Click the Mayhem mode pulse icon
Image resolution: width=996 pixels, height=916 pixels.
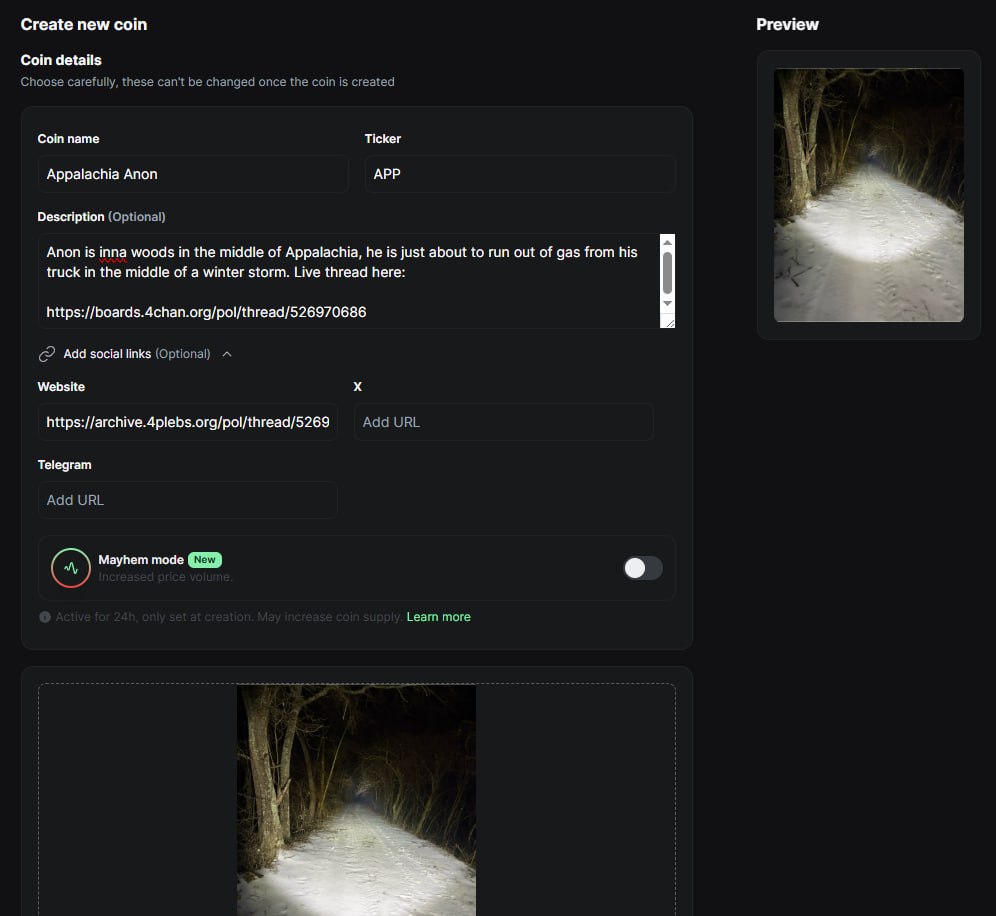click(71, 568)
